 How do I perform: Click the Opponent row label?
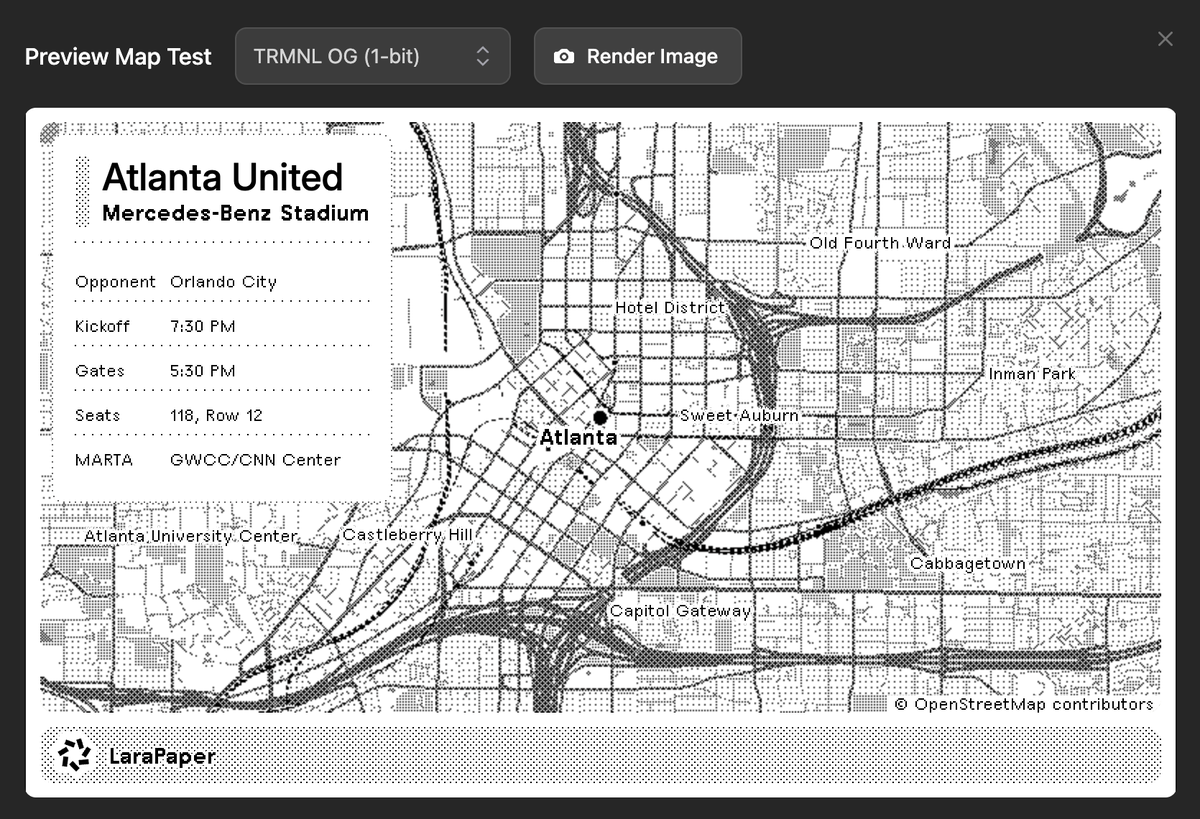point(116,283)
